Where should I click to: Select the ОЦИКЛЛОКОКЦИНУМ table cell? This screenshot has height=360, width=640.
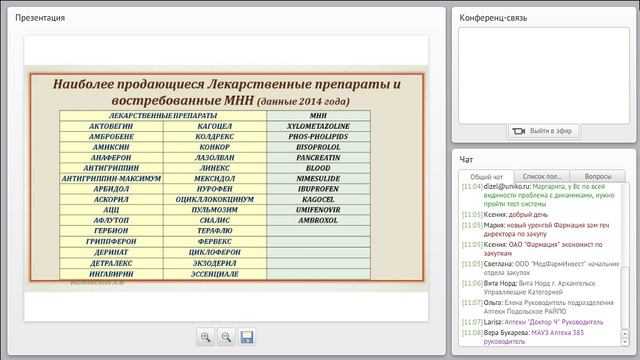pos(215,200)
